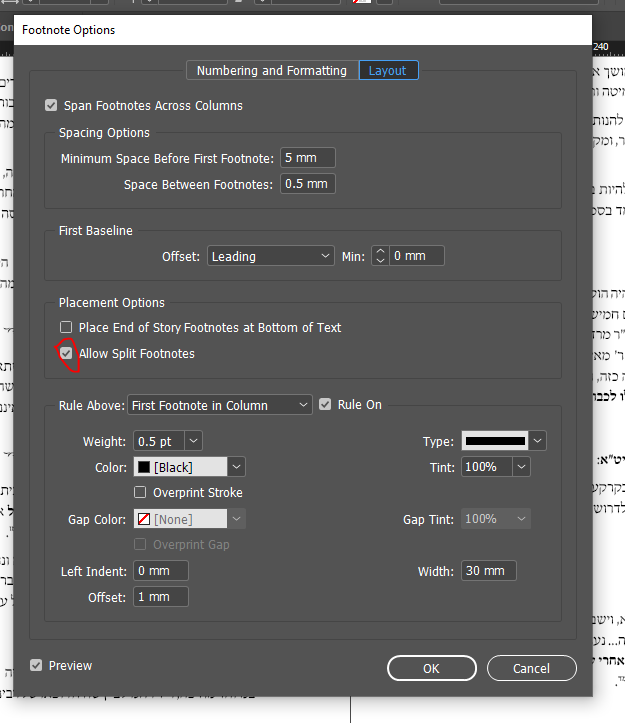Click First Baseline Min value field
625x723 pixels.
coord(417,256)
